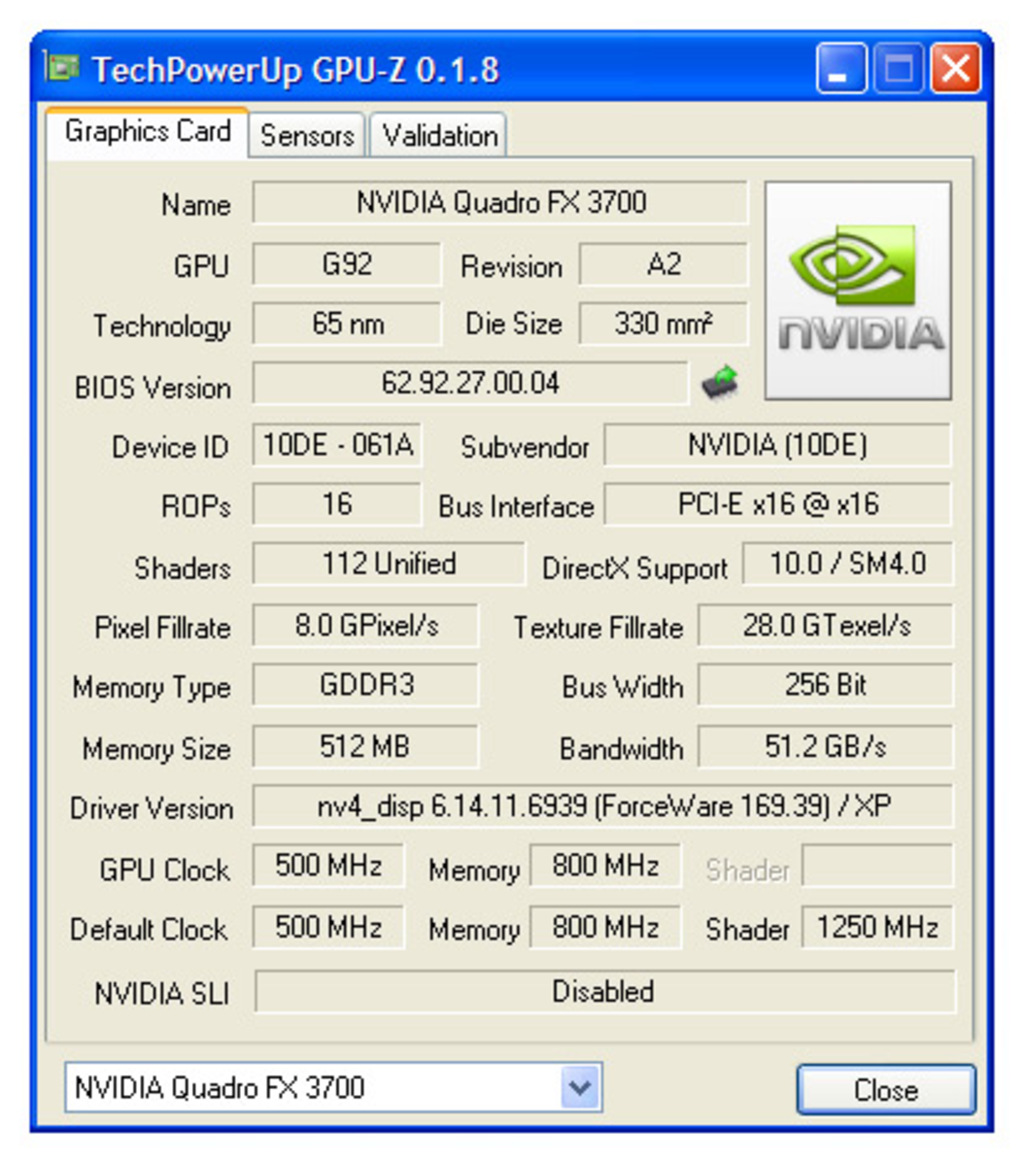Screen dimensions: 1024x1170
Task: Close the GPU-Z window with red X
Action: [x=955, y=69]
